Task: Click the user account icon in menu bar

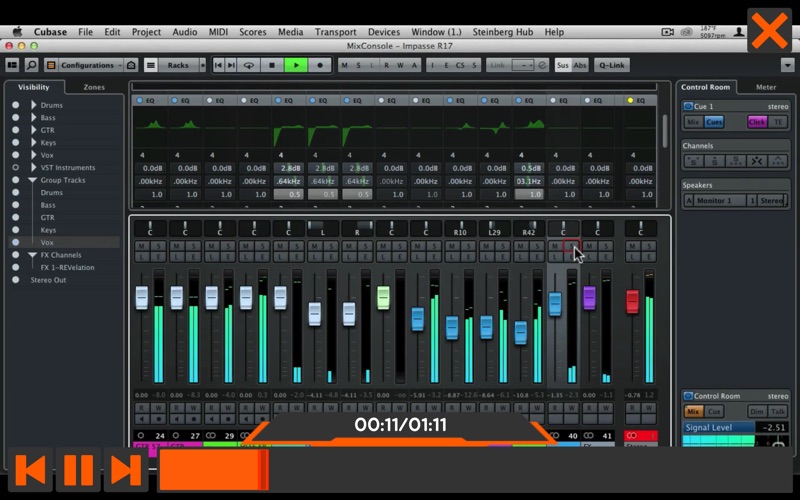Action: (x=739, y=32)
